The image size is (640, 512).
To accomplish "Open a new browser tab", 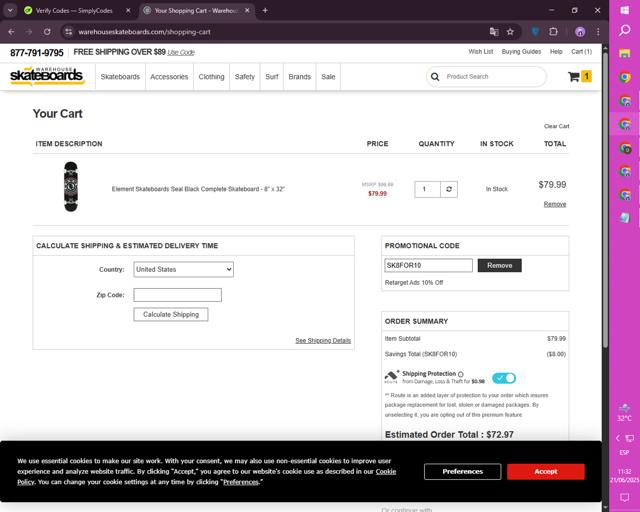I will point(265,11).
